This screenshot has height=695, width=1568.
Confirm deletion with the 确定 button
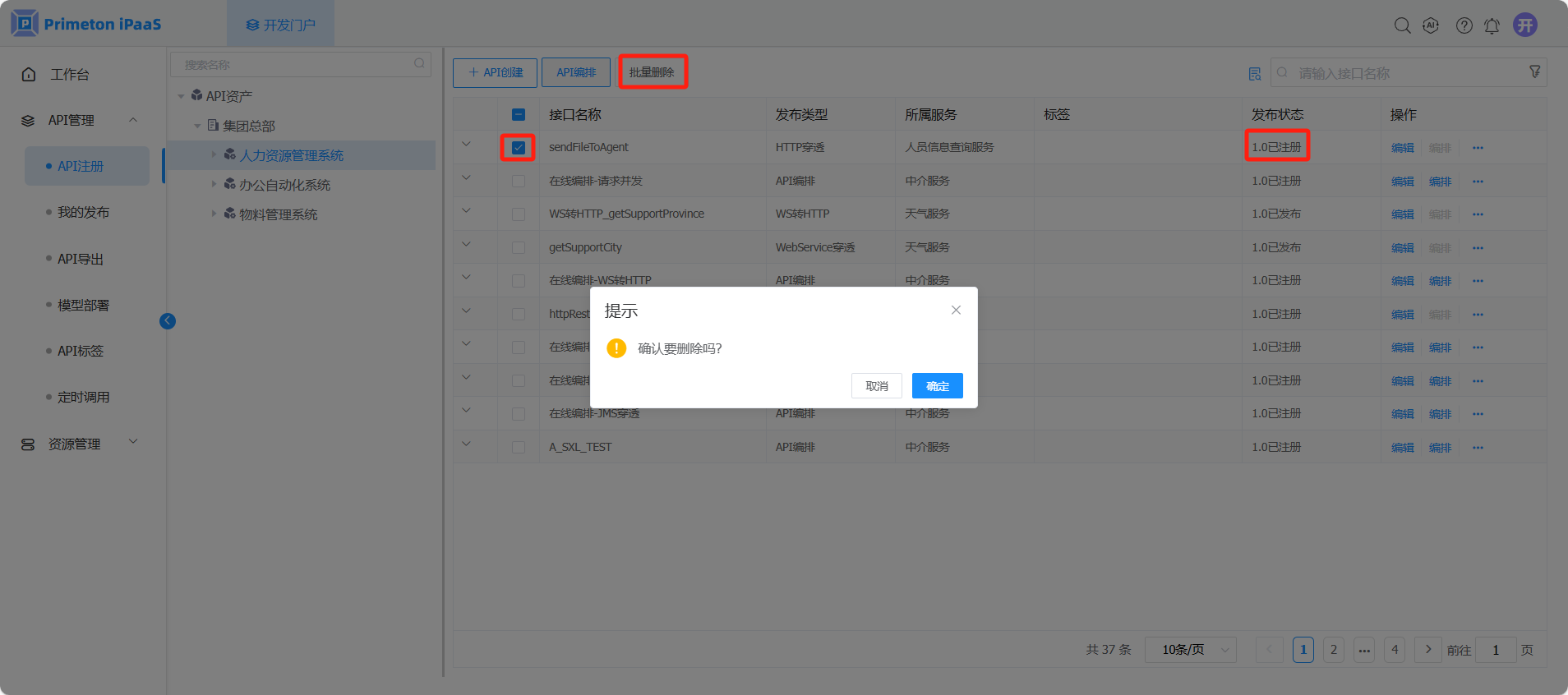tap(937, 386)
